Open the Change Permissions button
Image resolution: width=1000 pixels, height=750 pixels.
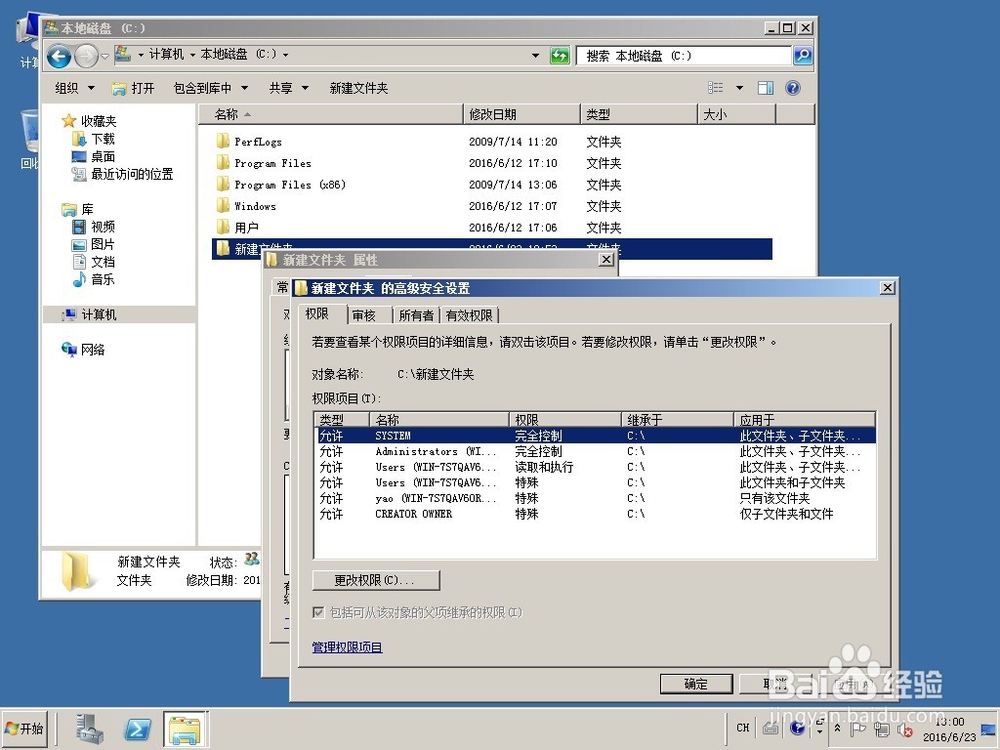point(375,580)
